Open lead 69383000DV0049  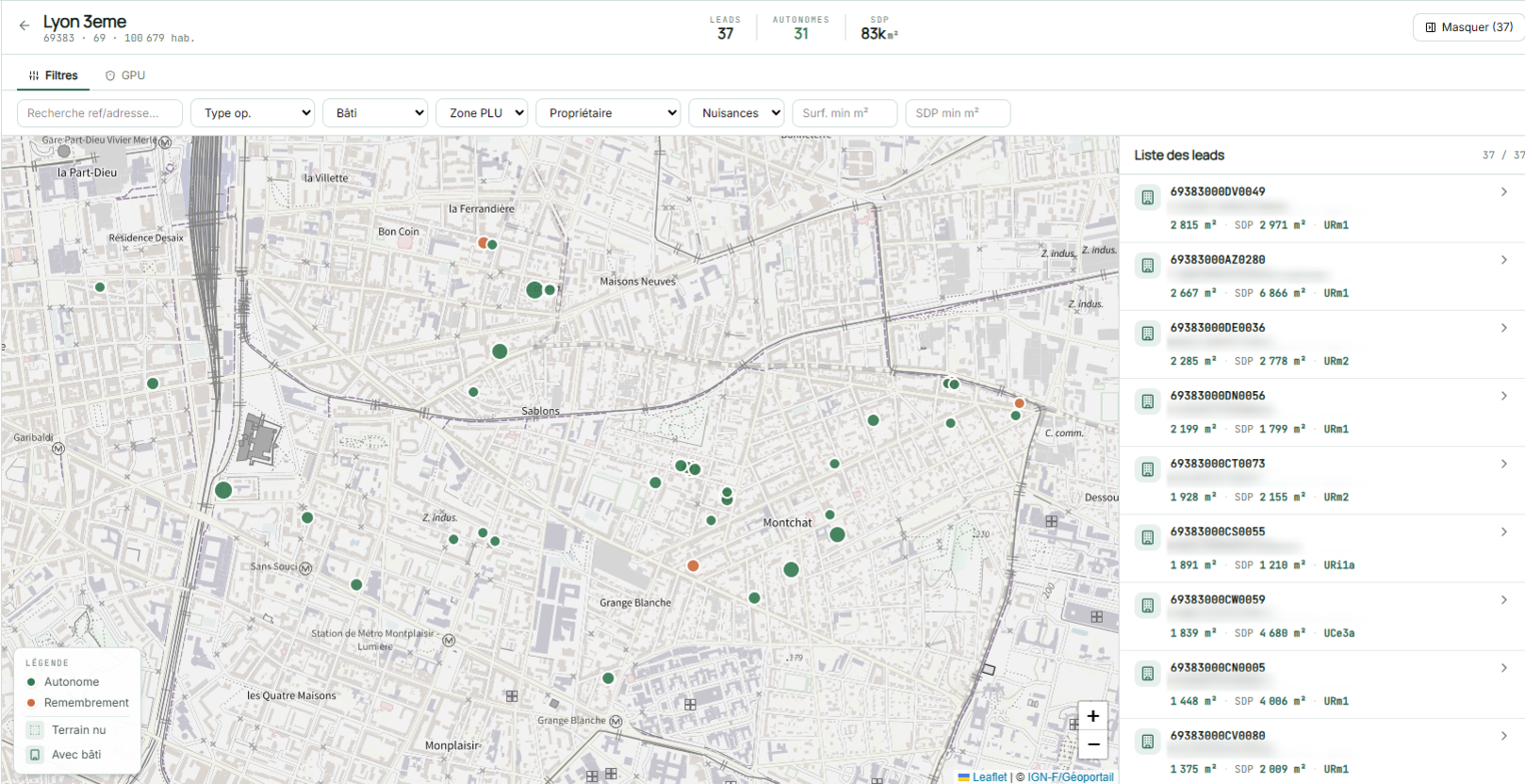(1322, 208)
